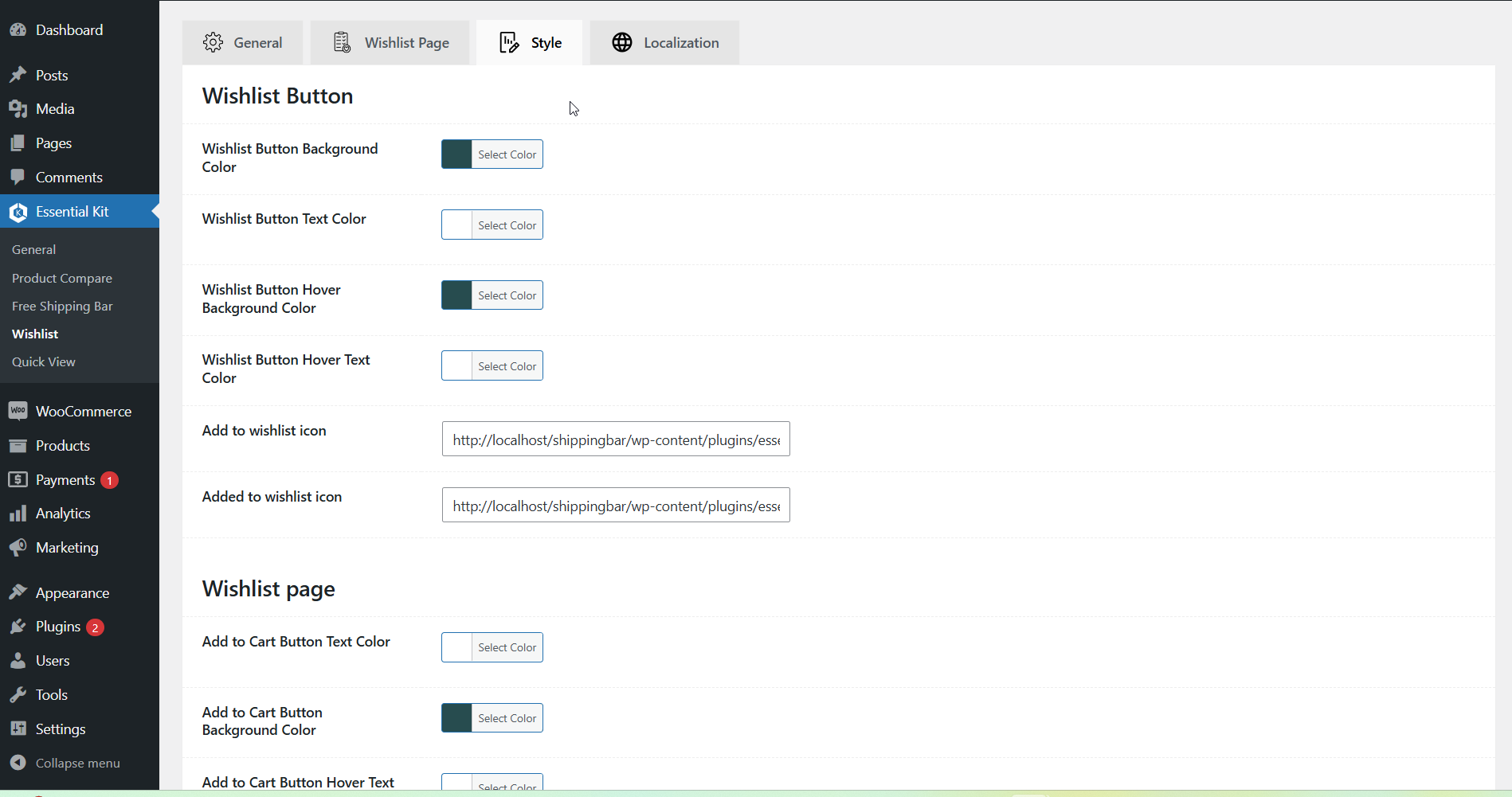The width and height of the screenshot is (1512, 797).
Task: Switch to the General settings tab
Action: point(242,43)
